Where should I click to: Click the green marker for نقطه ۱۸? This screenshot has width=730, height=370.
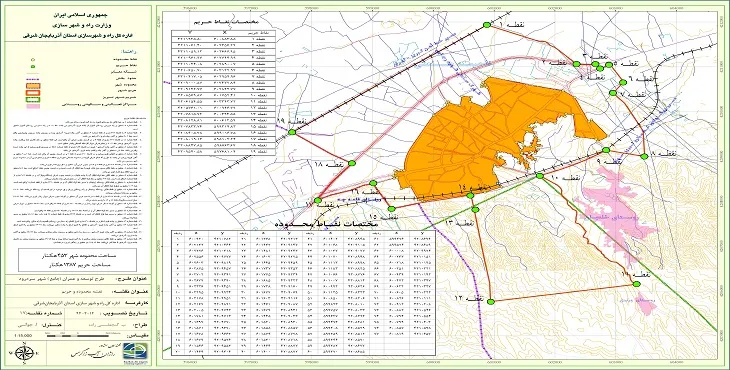click(x=351, y=163)
